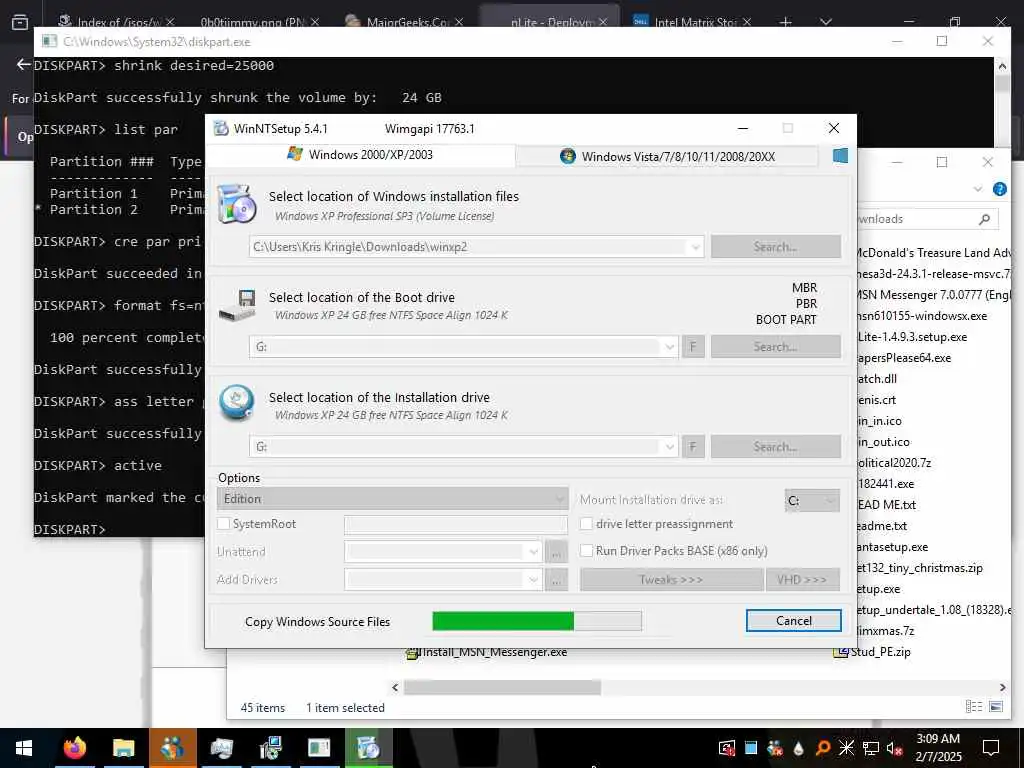Screen dimensions: 1024x768
Task: Go back using the browser arrow
Action: coord(24,64)
